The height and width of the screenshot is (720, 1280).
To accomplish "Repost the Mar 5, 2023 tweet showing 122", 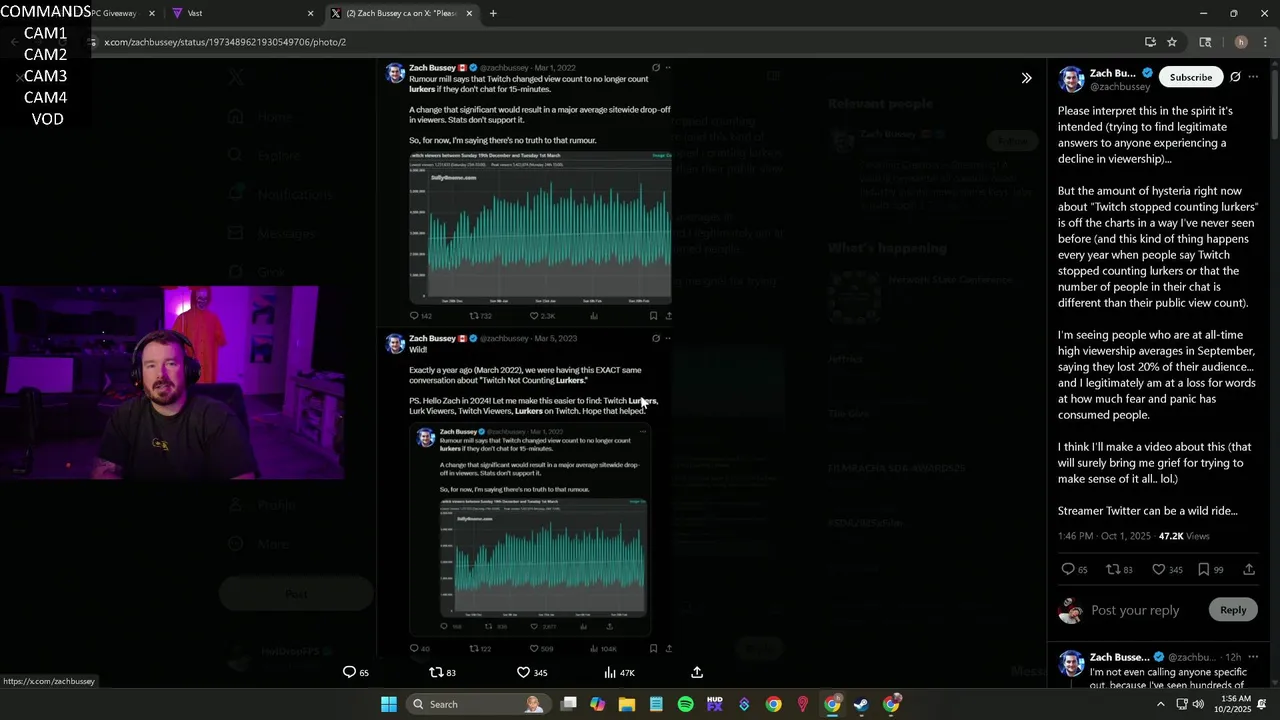I will 481,649.
